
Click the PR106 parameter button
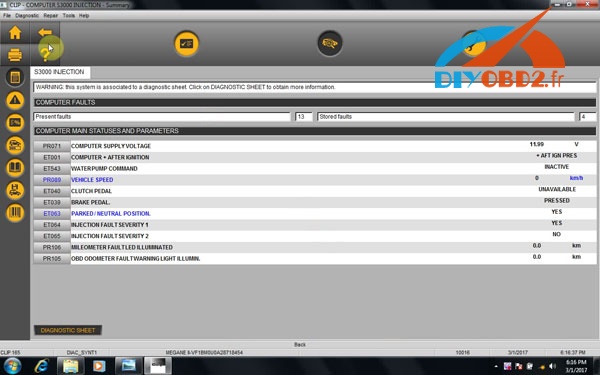click(x=52, y=248)
